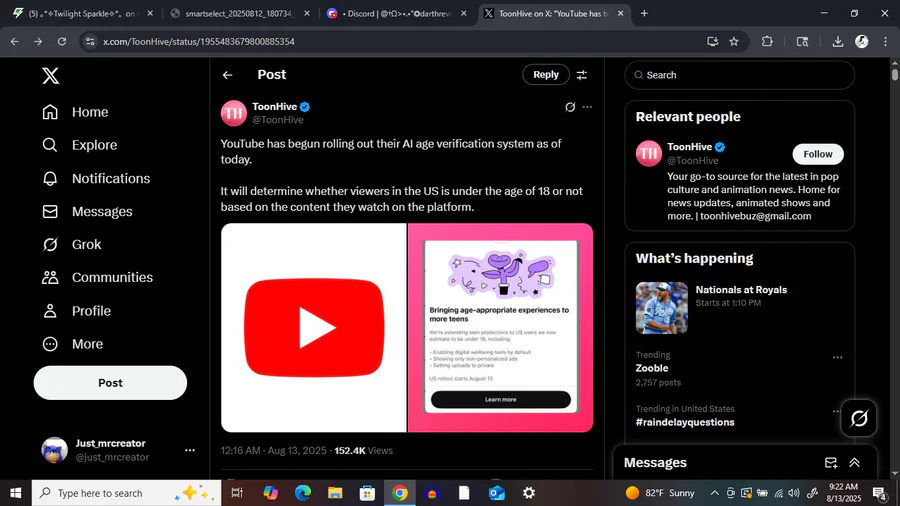Open Settings gear on taskbar
This screenshot has width=900, height=506.
pyautogui.click(x=529, y=493)
